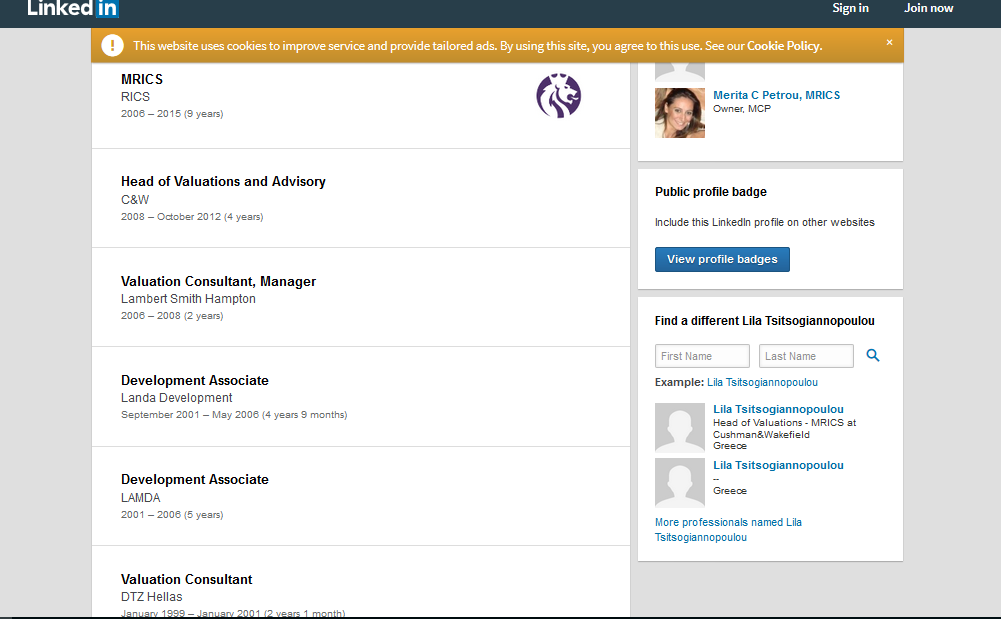1001x619 pixels.
Task: Click Include this LinkedIn profile text
Action: (x=765, y=222)
